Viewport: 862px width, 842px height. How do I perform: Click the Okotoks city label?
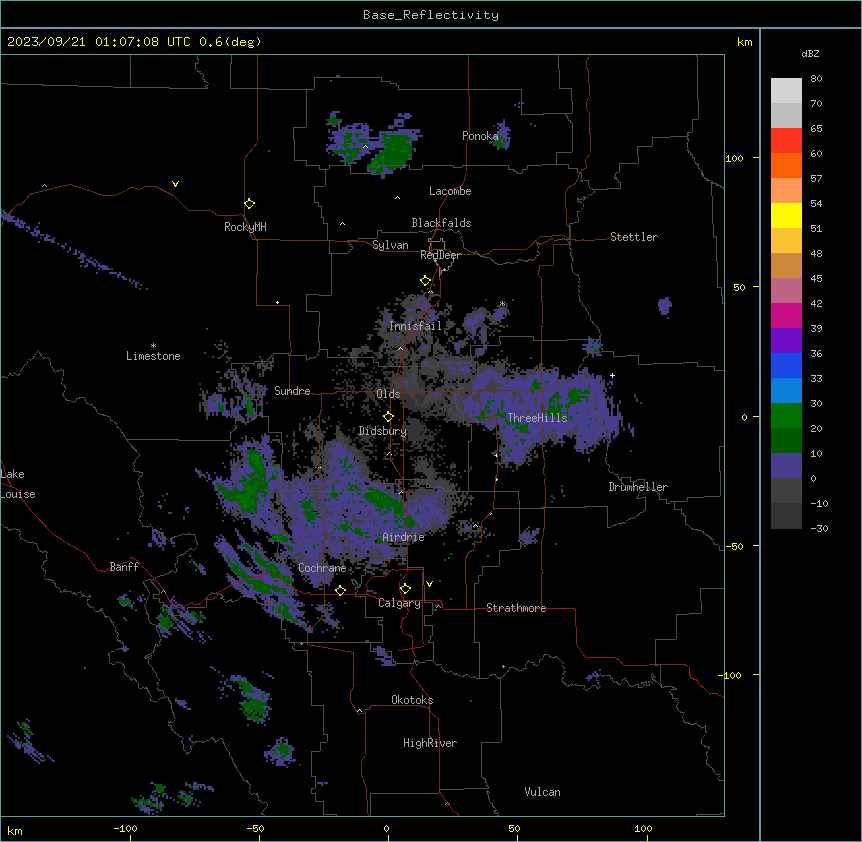(412, 700)
